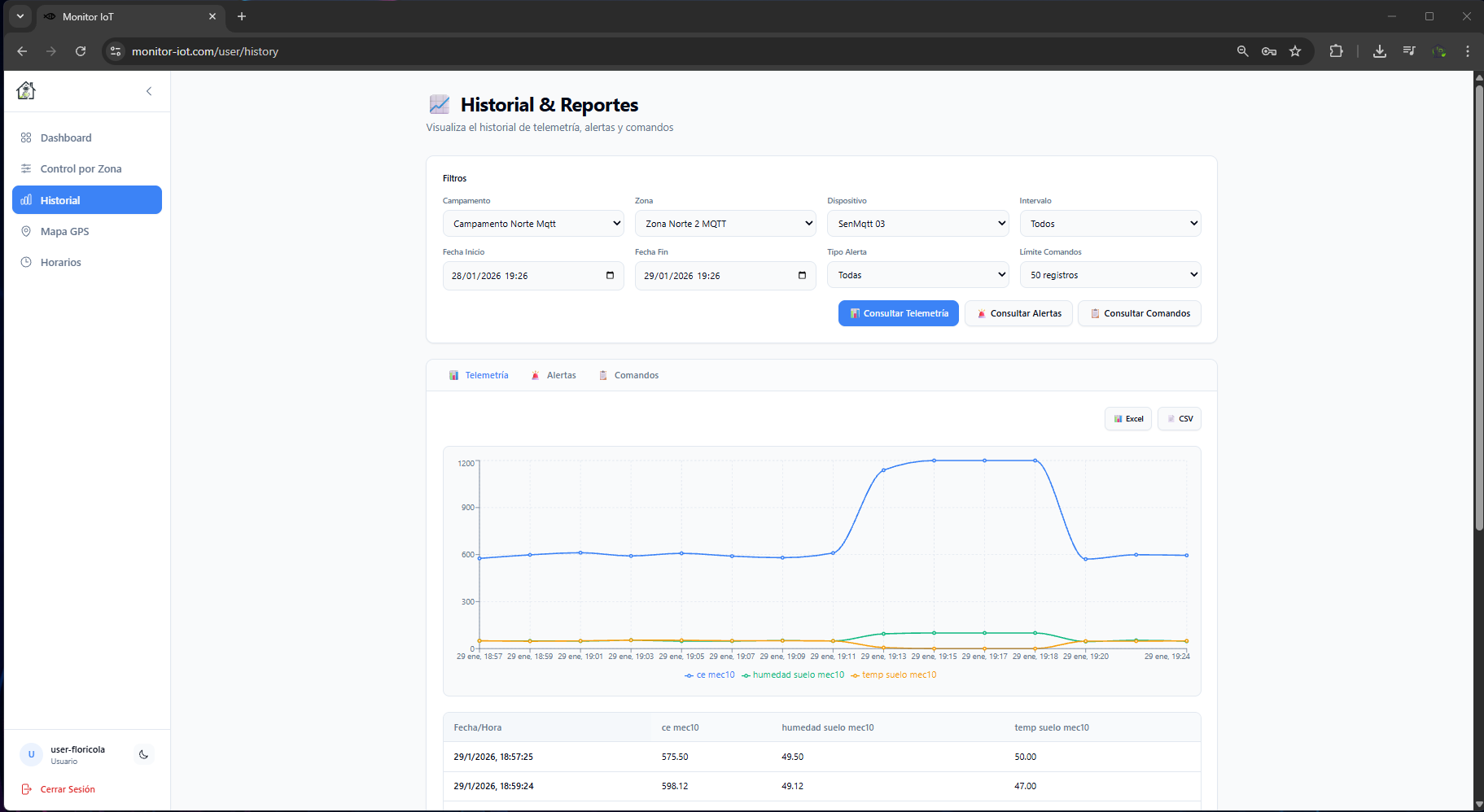This screenshot has height=812, width=1484.
Task: Toggle dark mode with the moon icon
Action: (143, 754)
